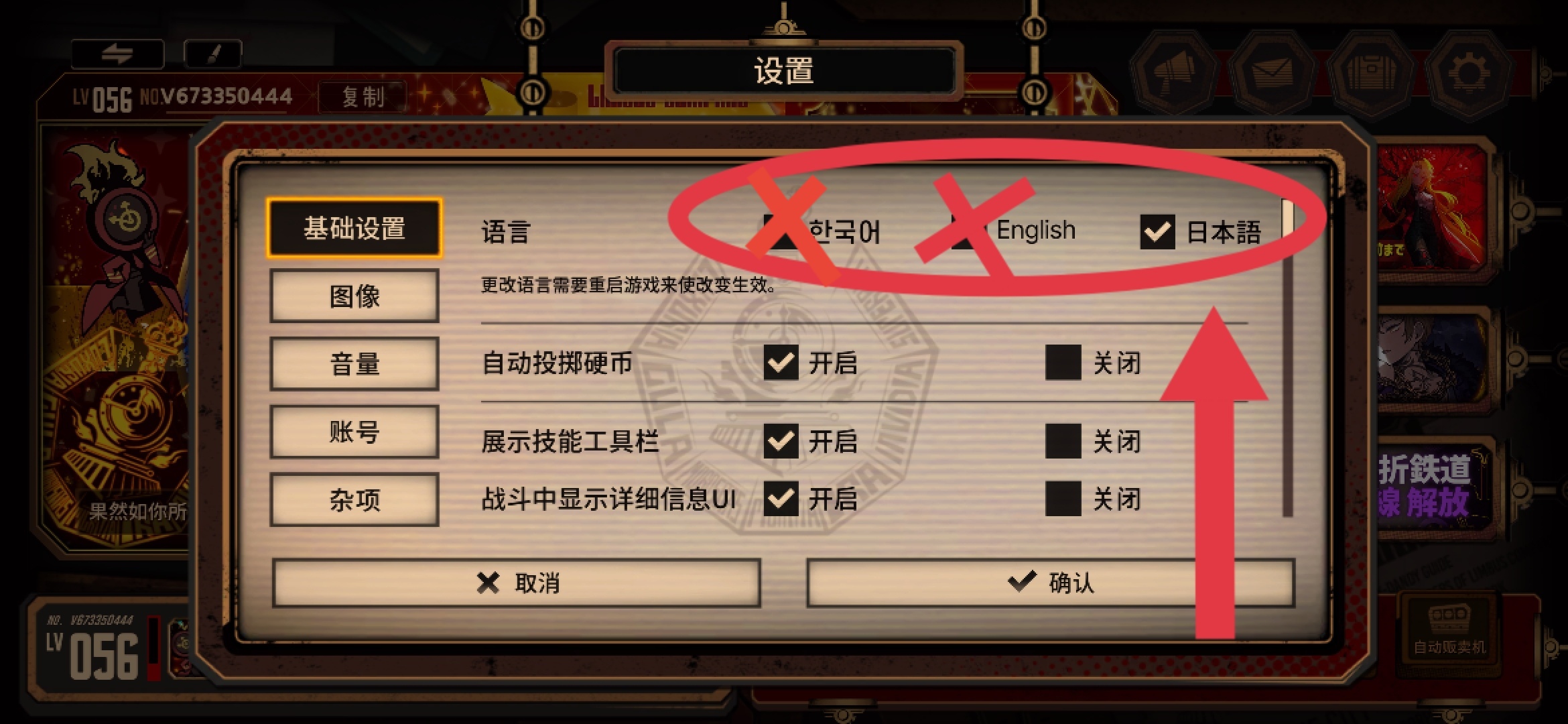Click the 取消 cancel button
Screen dimensions: 1568x724
coord(517,583)
